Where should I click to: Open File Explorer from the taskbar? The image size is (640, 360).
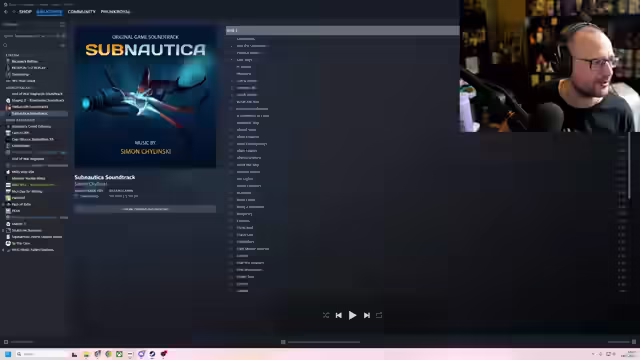point(86,354)
